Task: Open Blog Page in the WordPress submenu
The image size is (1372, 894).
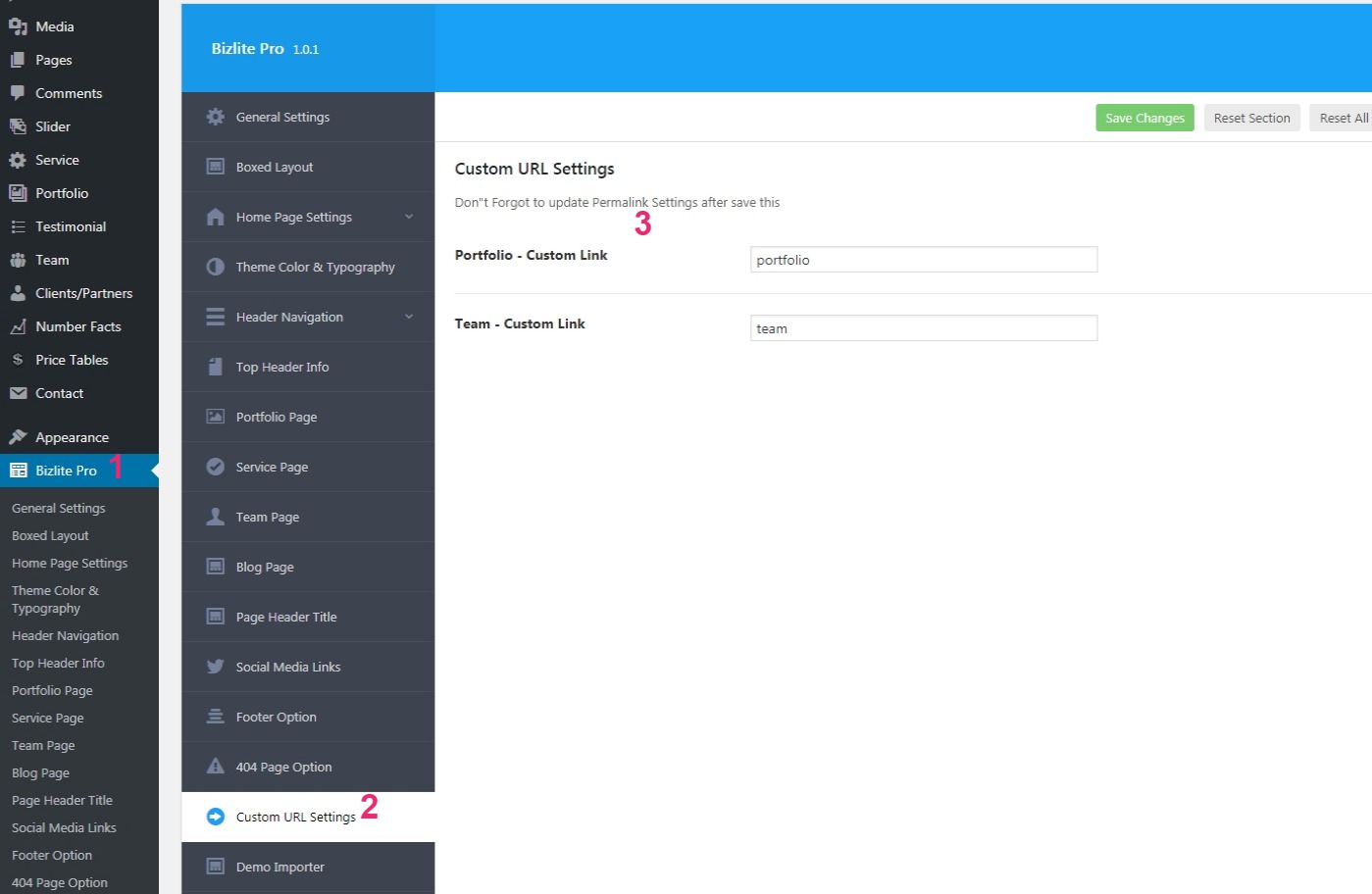Action: 40,772
